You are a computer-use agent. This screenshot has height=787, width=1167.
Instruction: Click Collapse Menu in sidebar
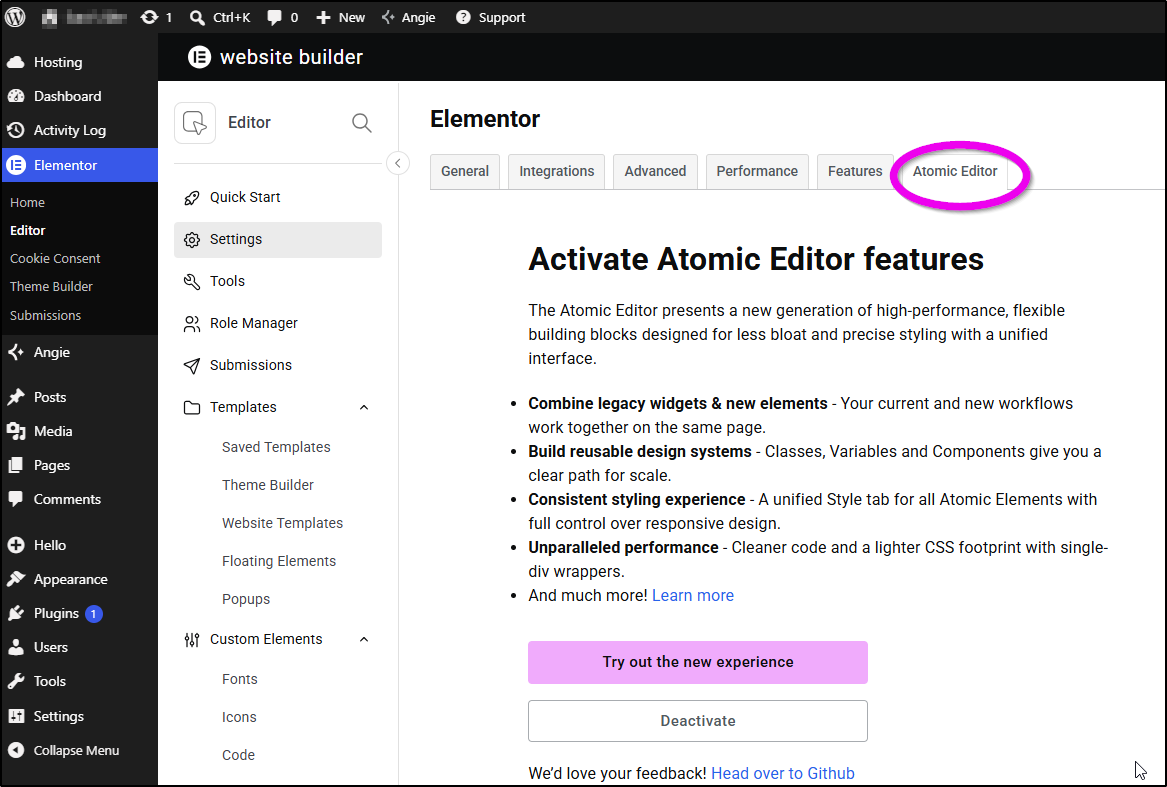79,751
